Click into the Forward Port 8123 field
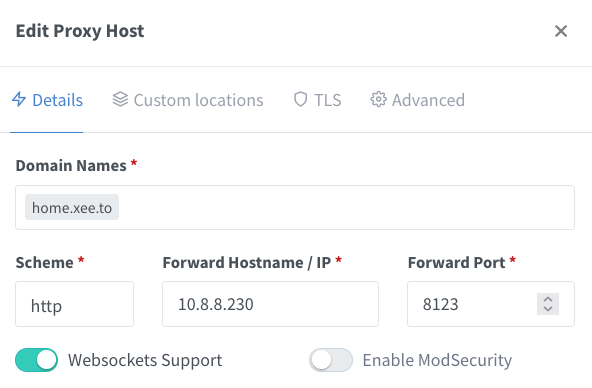Image resolution: width=592 pixels, height=388 pixels. (x=472, y=304)
